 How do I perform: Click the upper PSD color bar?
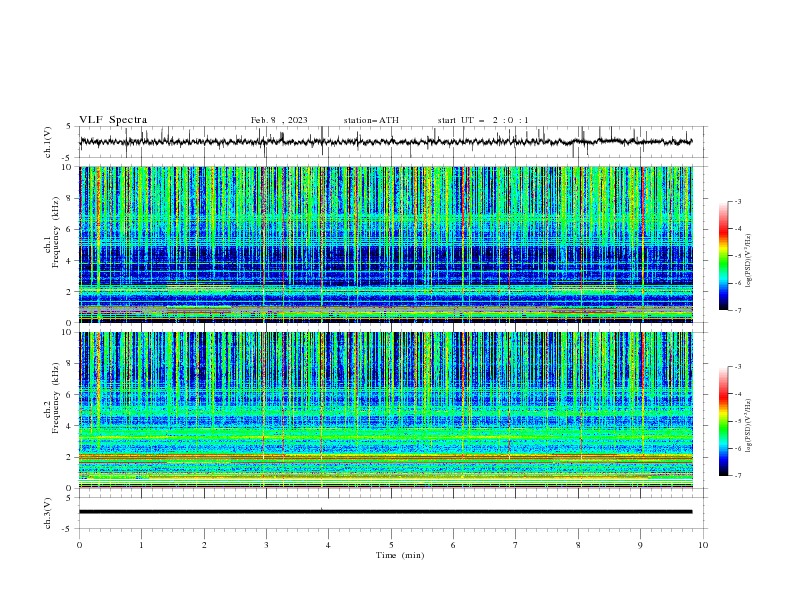coord(724,256)
